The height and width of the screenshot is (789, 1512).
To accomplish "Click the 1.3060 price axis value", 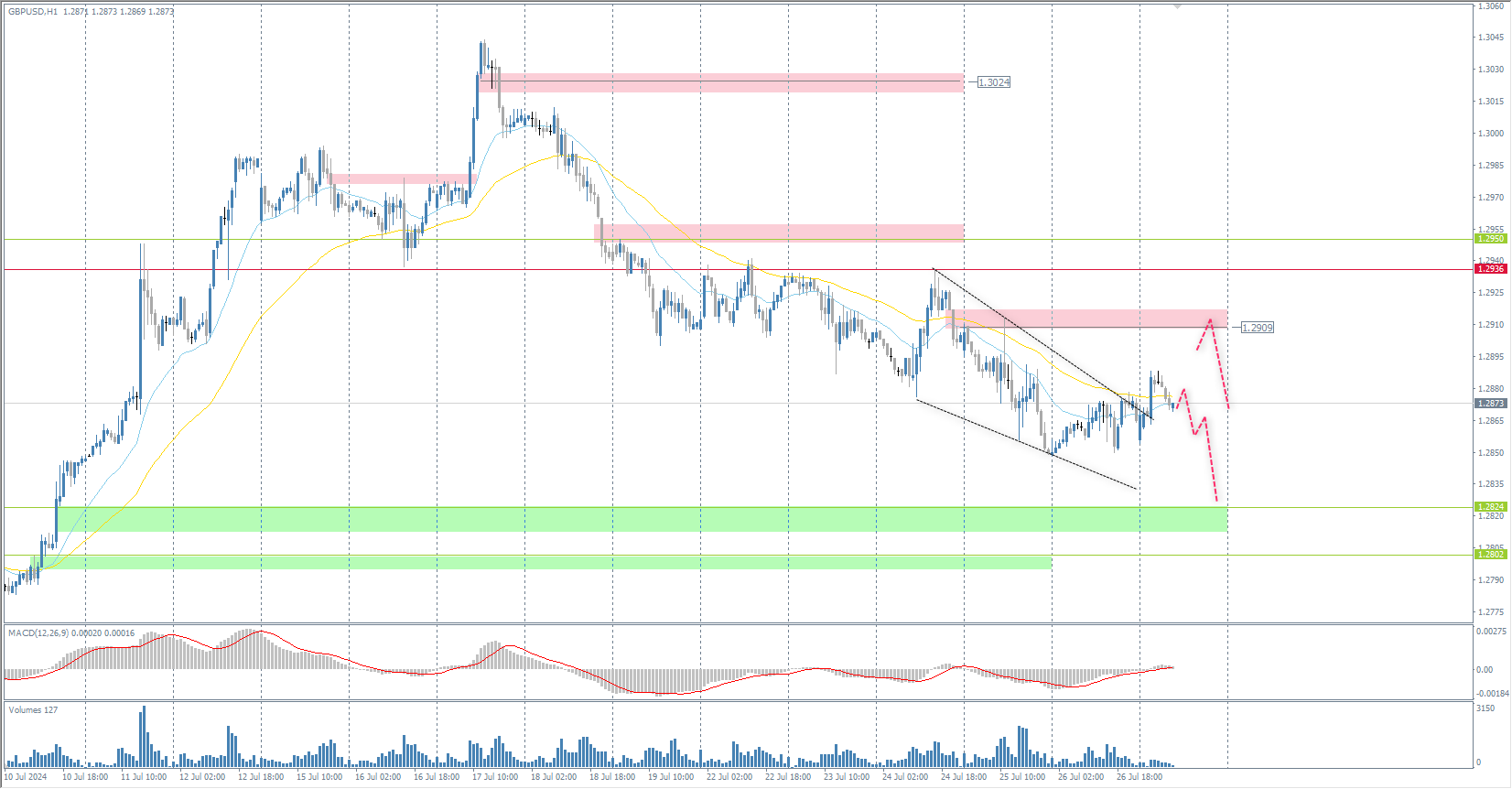I will click(1491, 6).
